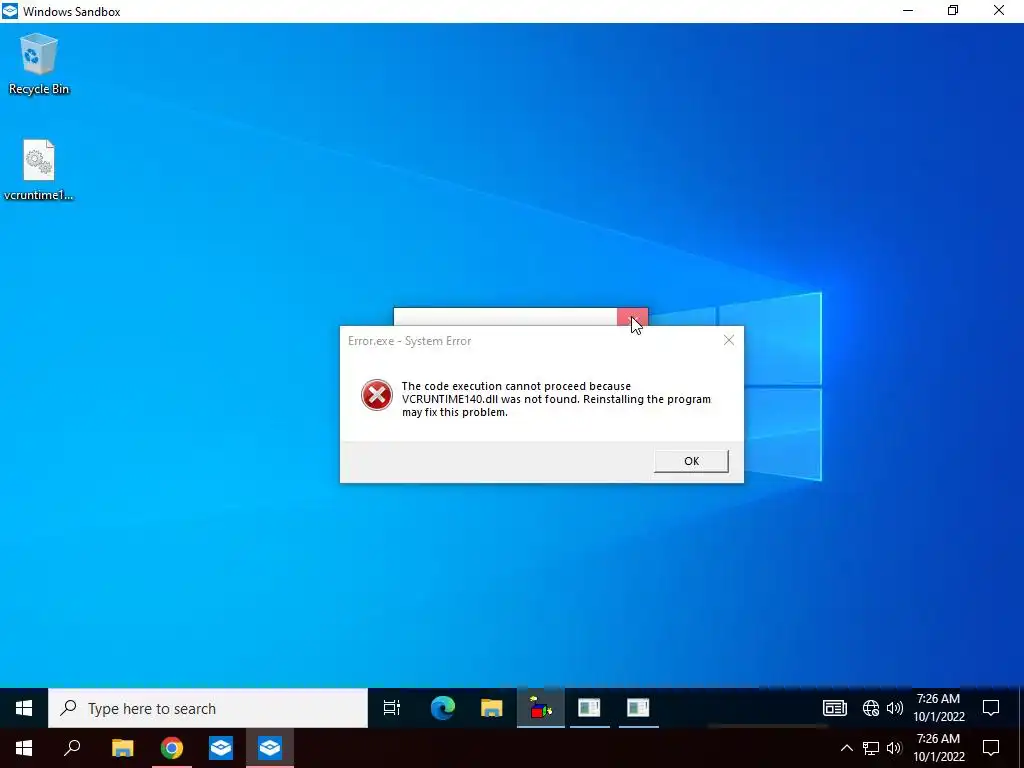The image size is (1024, 768).
Task: Close the Windows Sandbox window
Action: coord(999,11)
